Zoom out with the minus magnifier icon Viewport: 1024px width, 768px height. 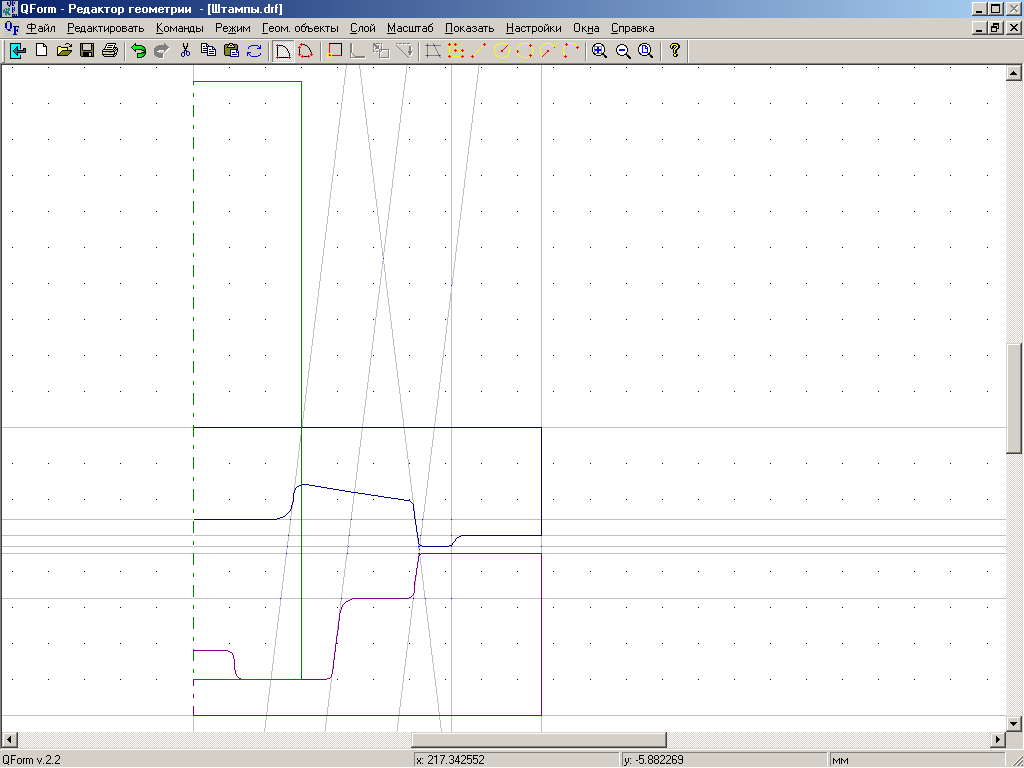point(623,51)
